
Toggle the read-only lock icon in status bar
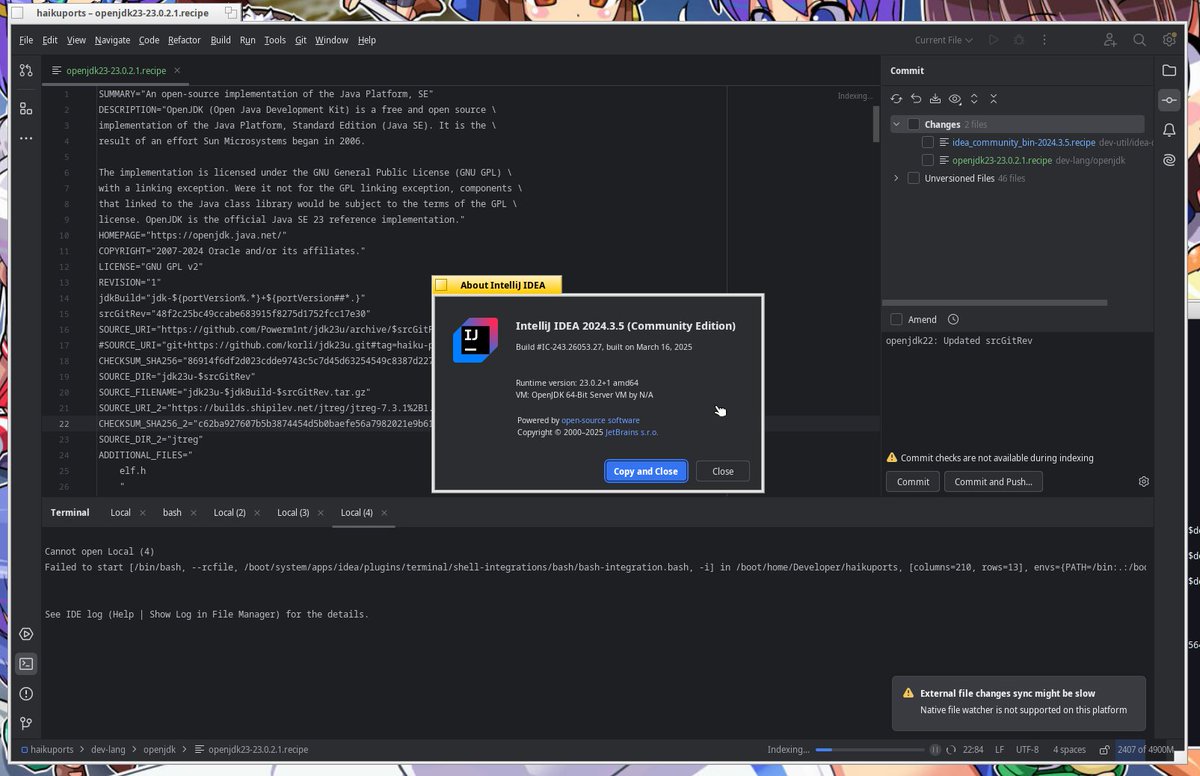coord(1104,749)
